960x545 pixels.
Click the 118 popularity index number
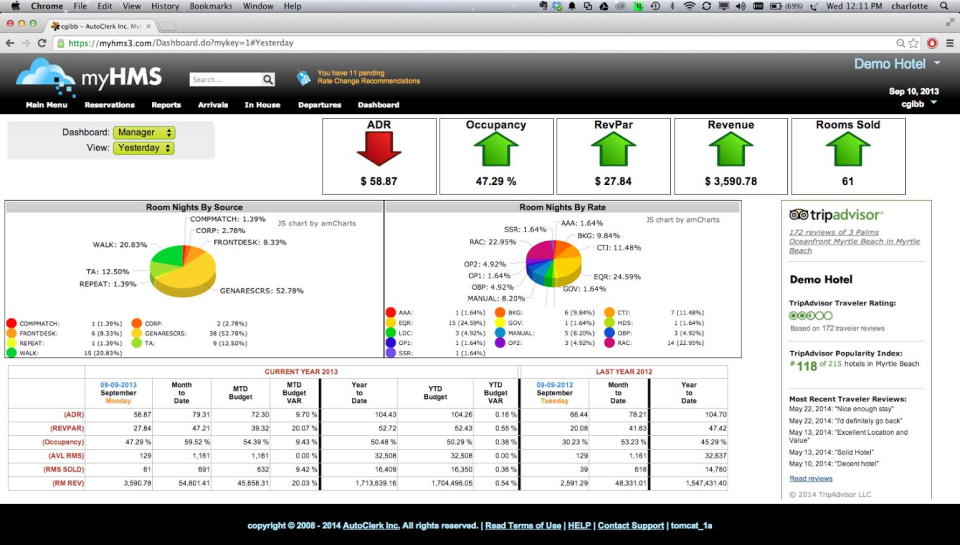click(806, 366)
